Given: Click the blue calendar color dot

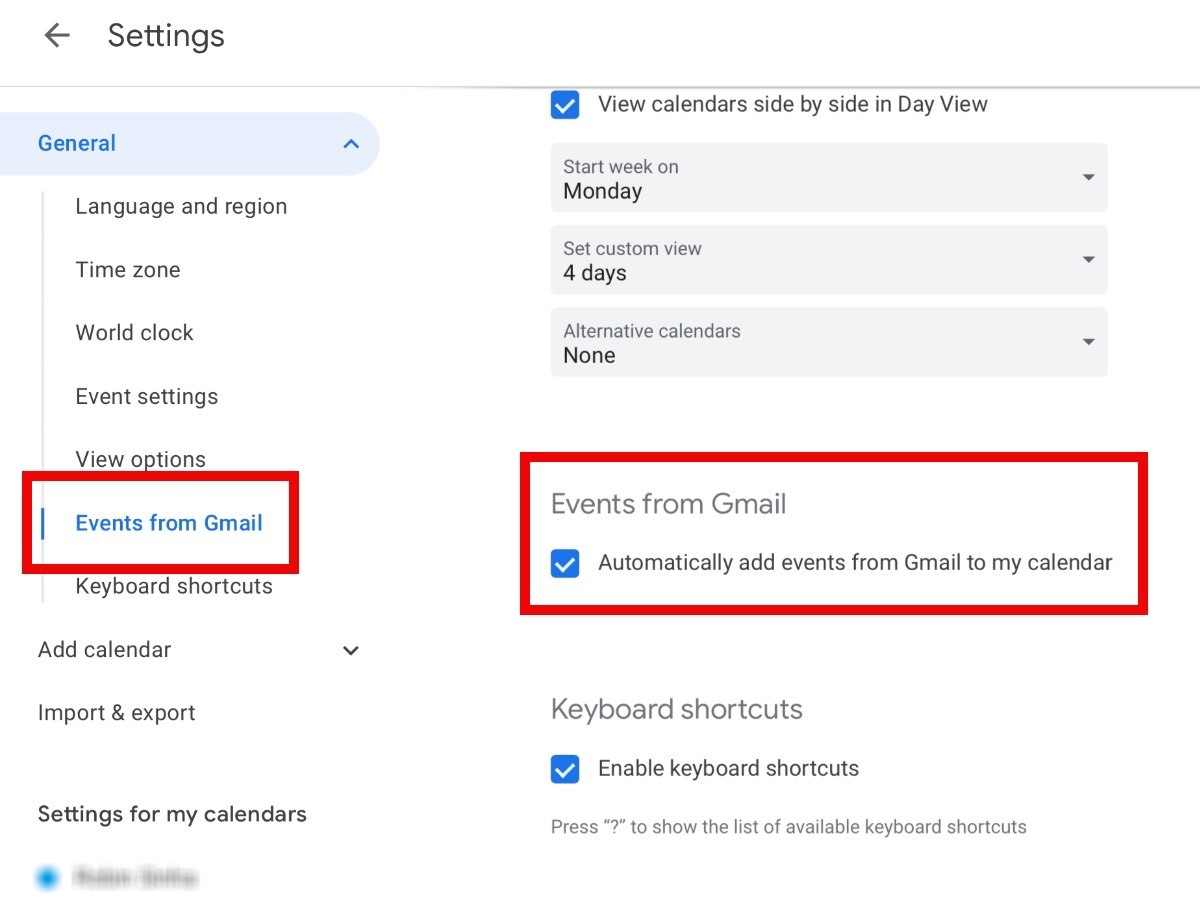Looking at the screenshot, I should [x=47, y=877].
